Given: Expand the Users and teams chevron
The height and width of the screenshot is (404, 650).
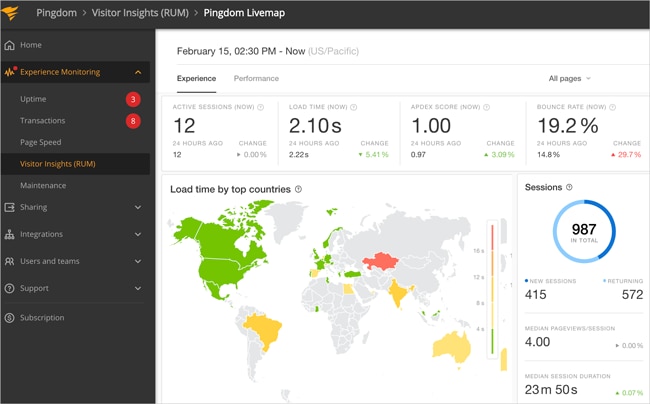Looking at the screenshot, I should click(138, 261).
